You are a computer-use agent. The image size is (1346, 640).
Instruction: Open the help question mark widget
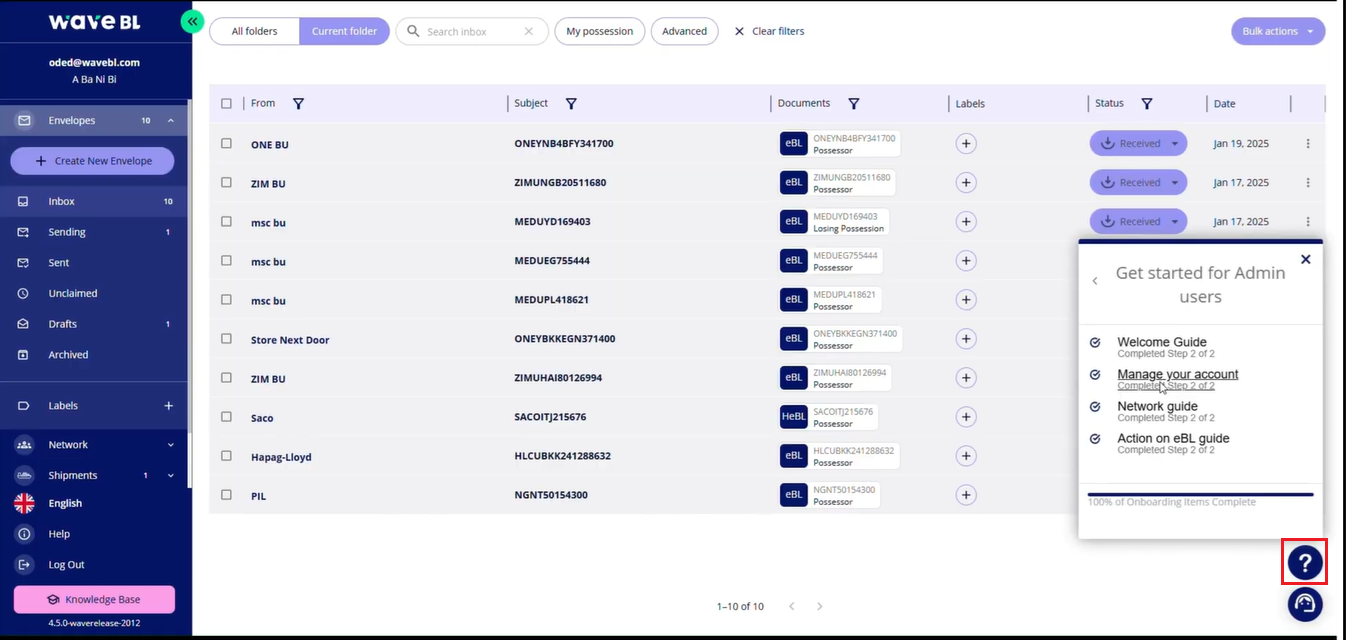1305,562
